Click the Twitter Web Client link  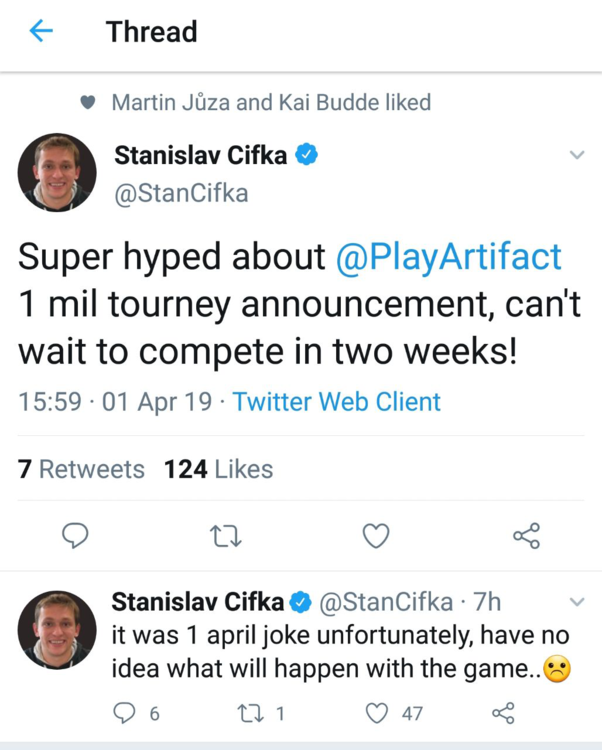[x=336, y=402]
